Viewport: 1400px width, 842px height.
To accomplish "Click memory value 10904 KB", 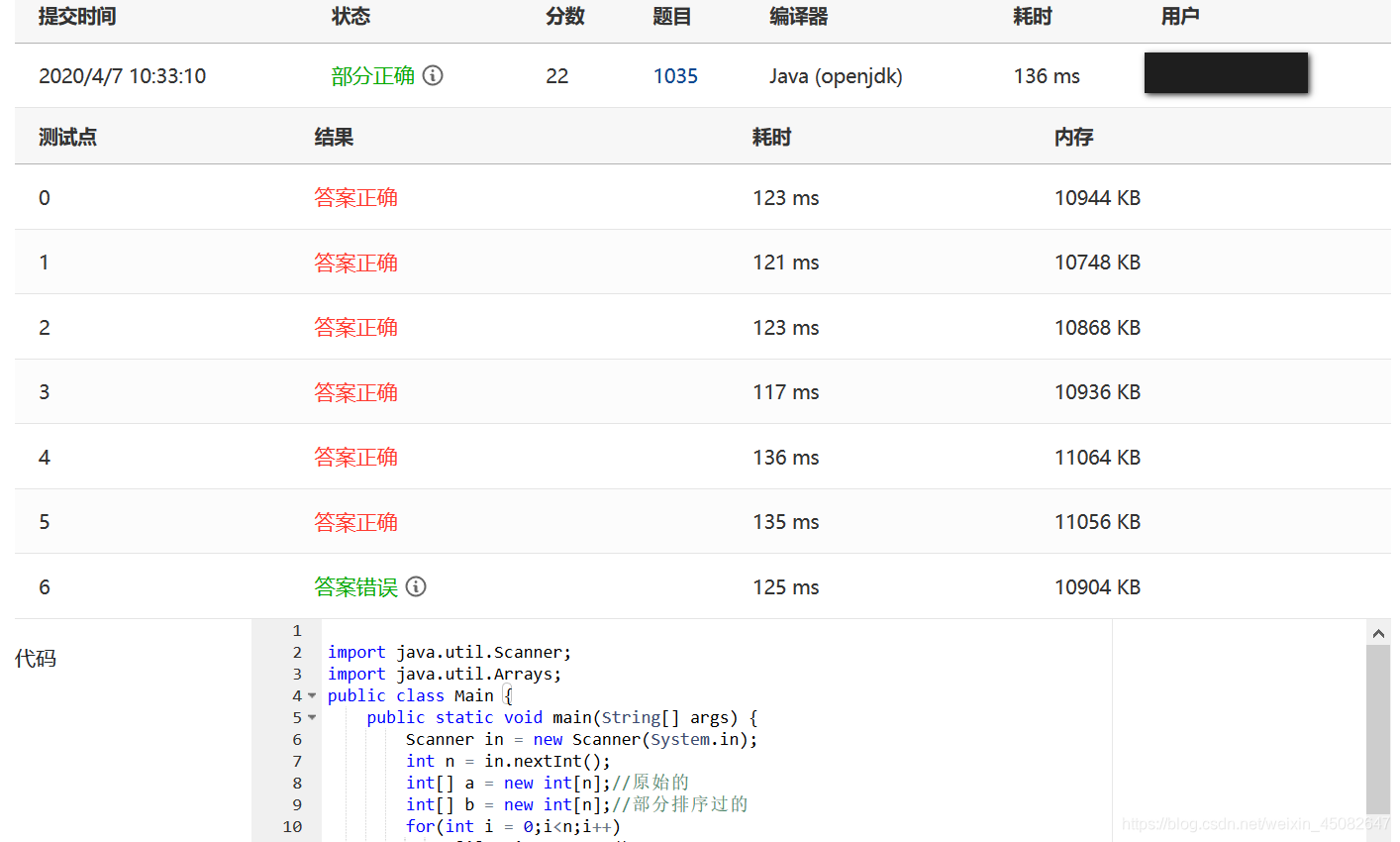I will click(x=1097, y=587).
